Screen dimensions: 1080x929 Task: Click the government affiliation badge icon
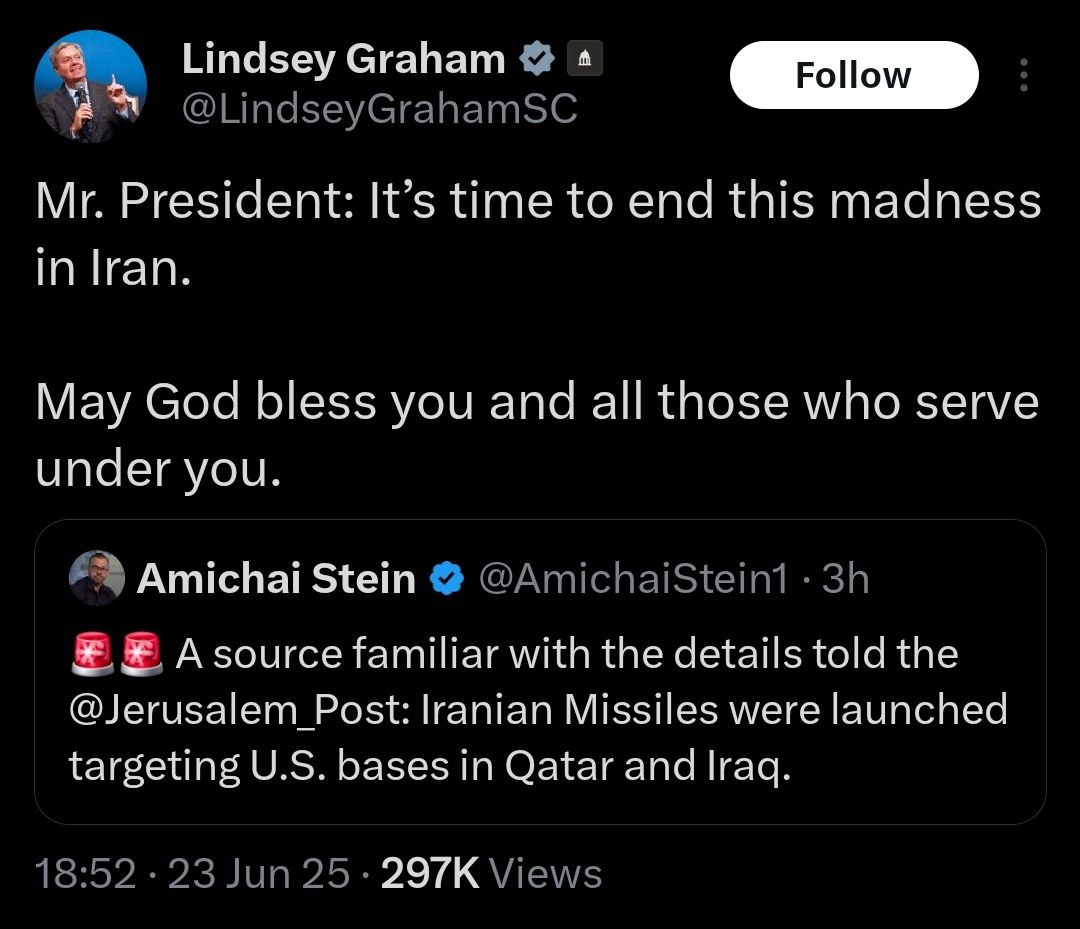(584, 61)
